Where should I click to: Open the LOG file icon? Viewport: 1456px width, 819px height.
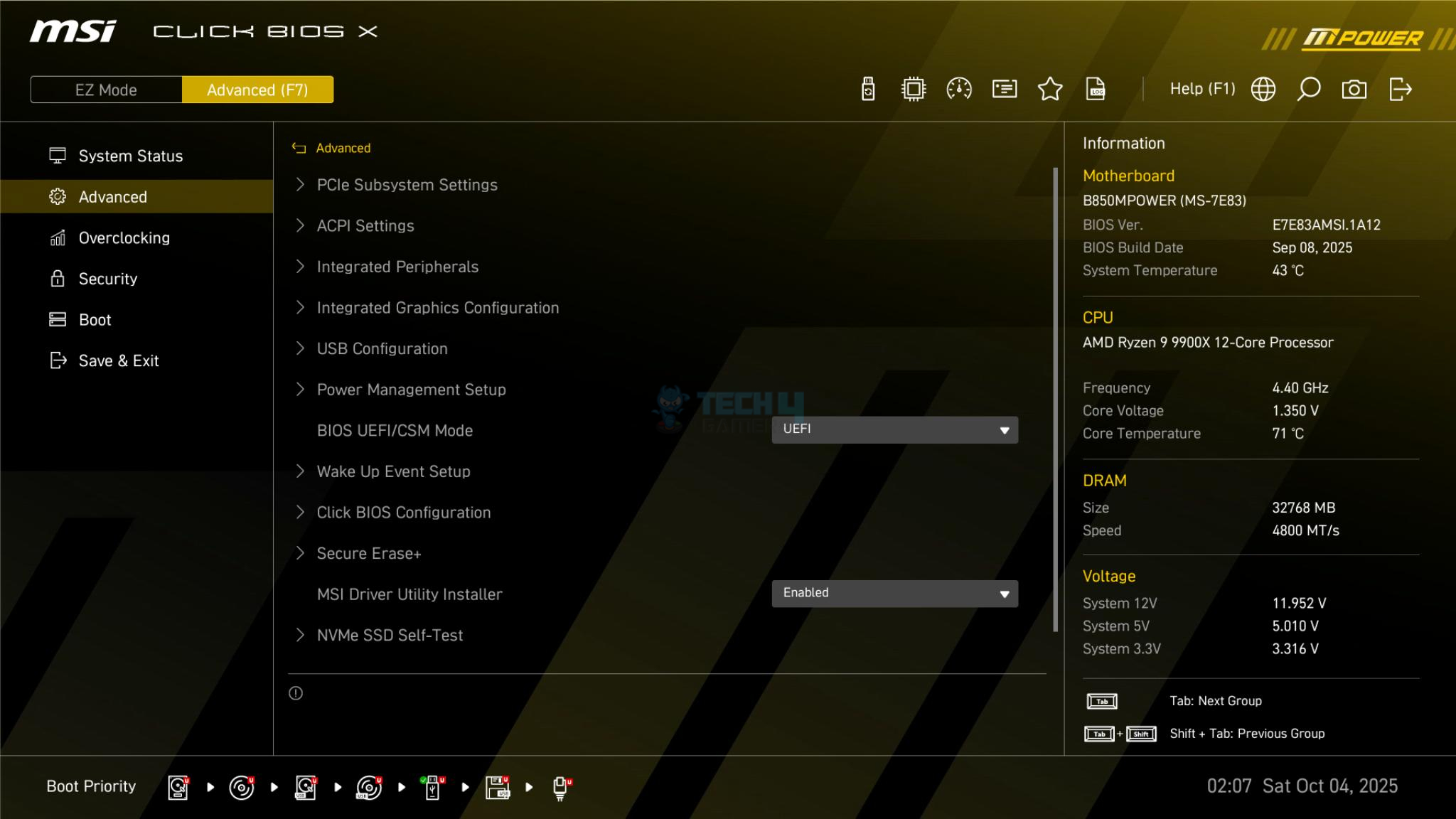pyautogui.click(x=1096, y=90)
